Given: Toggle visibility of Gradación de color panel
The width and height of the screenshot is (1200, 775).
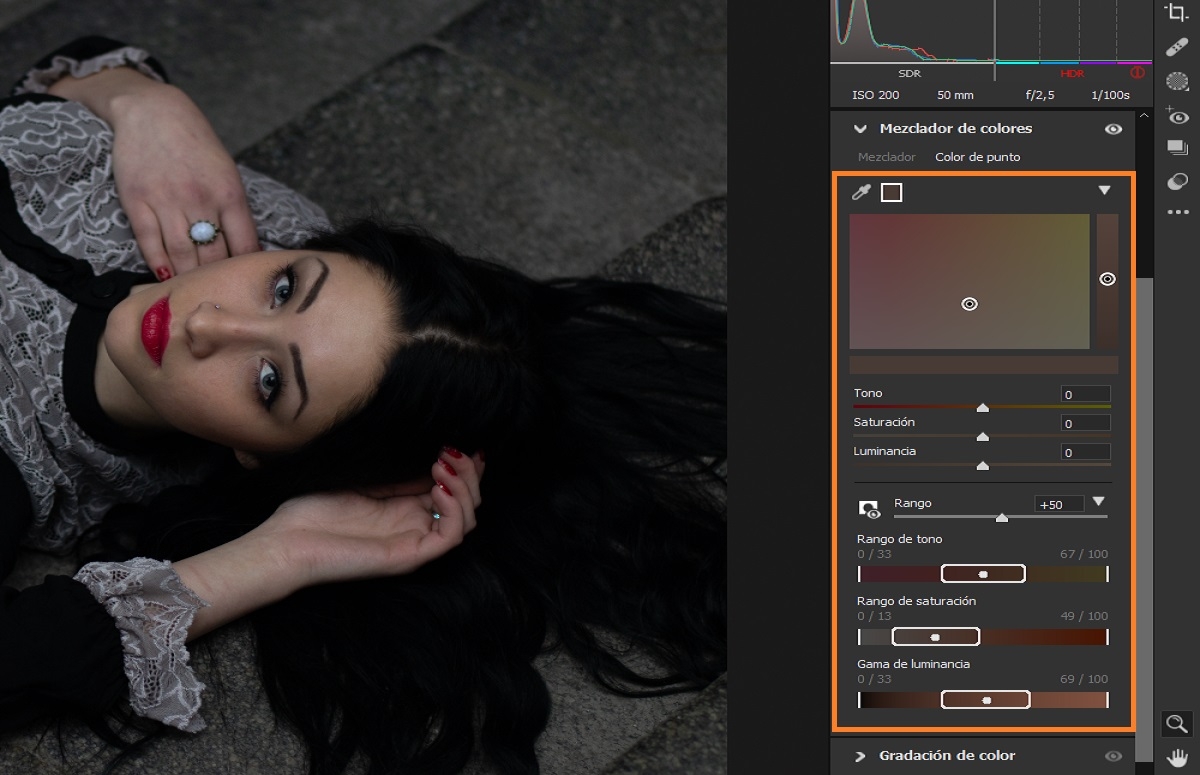Looking at the screenshot, I should pyautogui.click(x=1113, y=756).
